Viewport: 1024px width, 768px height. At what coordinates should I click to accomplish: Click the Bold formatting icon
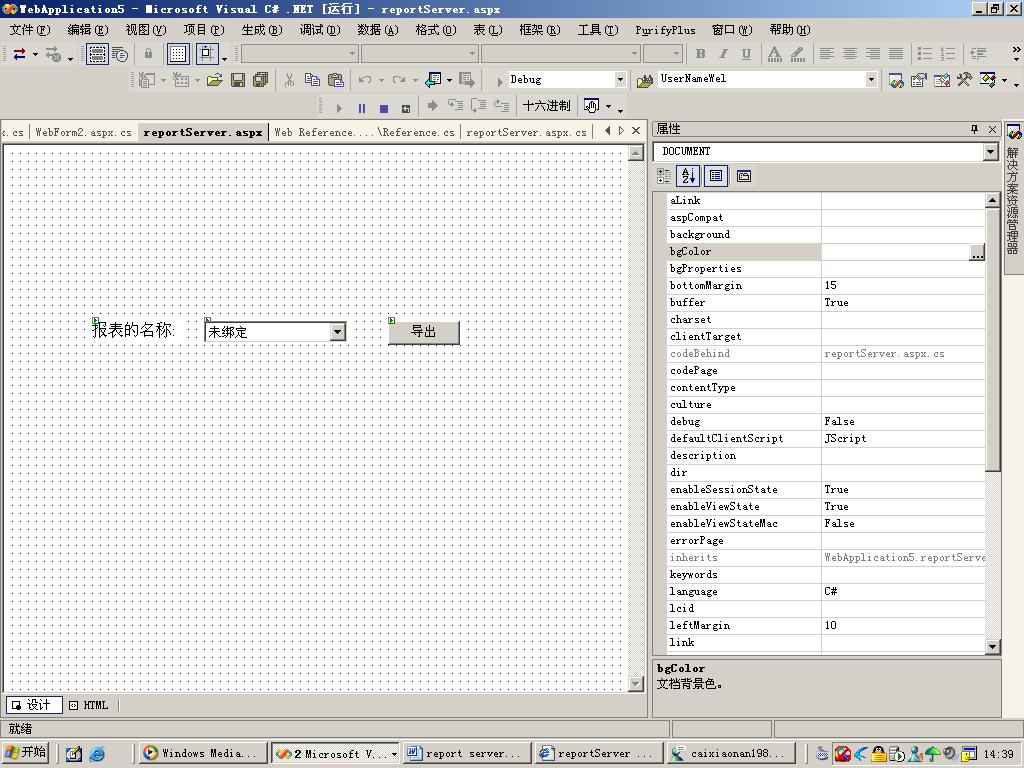point(700,54)
